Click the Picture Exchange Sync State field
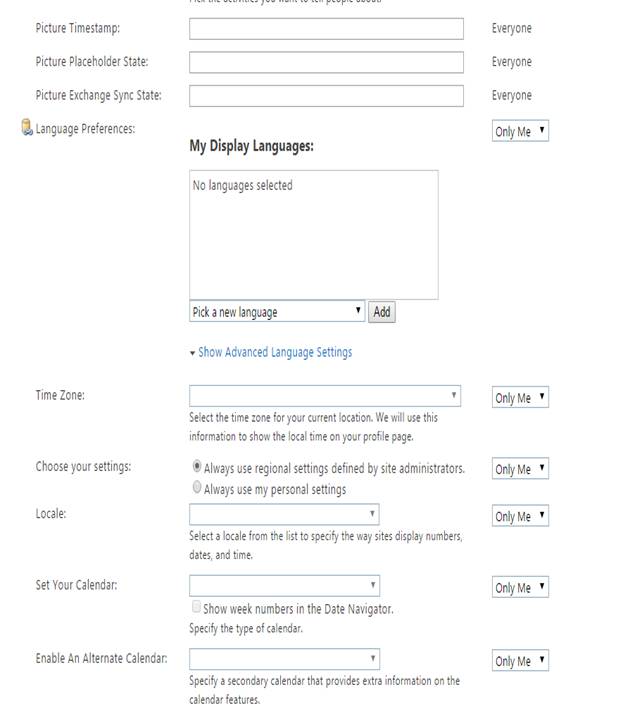Image resolution: width=623 pixels, height=709 pixels. pyautogui.click(x=326, y=96)
